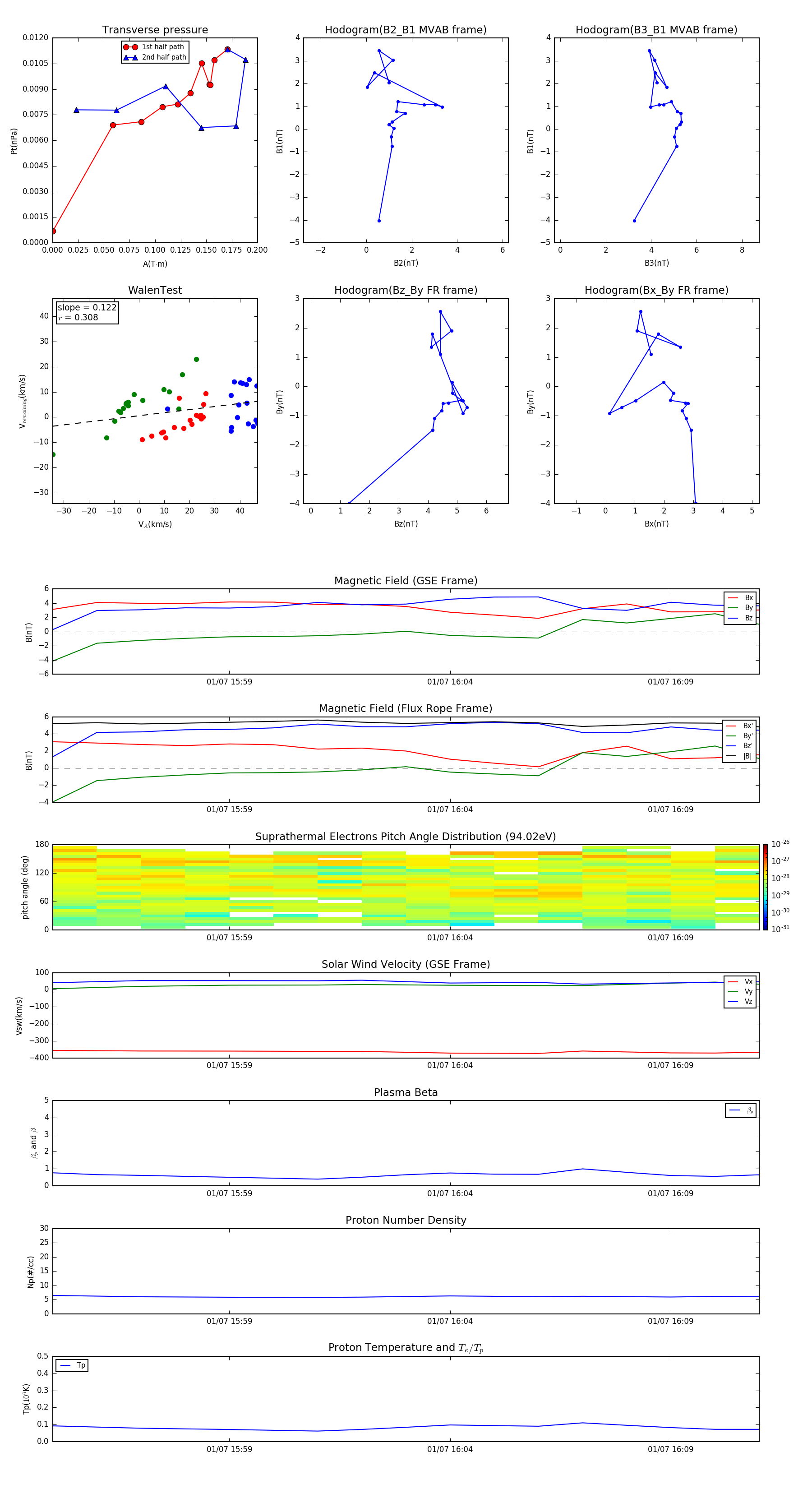812x1489 pixels.
Task: Click the βp legend in Plasma Beta
Action: 741,1110
